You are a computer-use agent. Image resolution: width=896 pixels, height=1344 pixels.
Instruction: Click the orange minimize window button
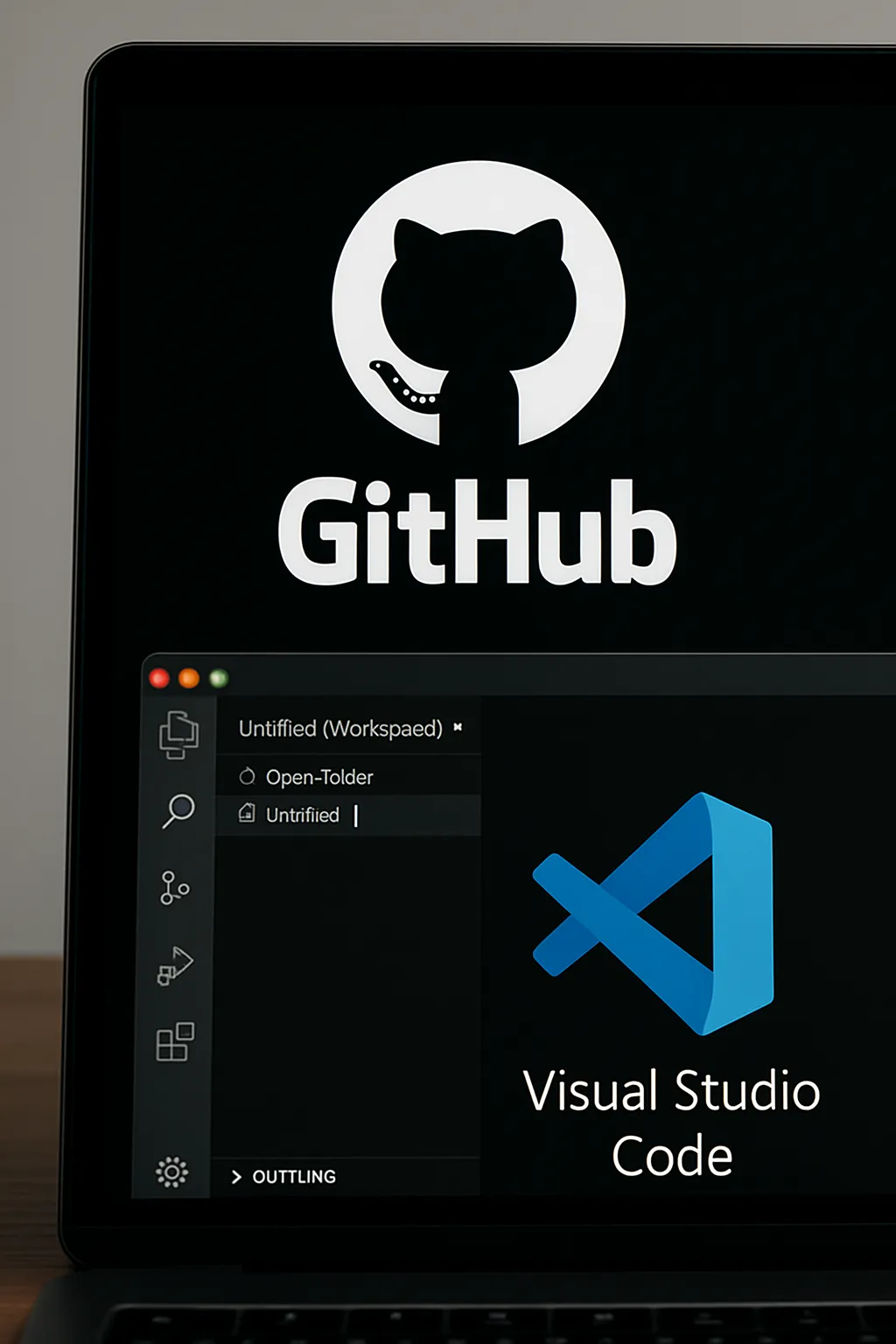(189, 678)
